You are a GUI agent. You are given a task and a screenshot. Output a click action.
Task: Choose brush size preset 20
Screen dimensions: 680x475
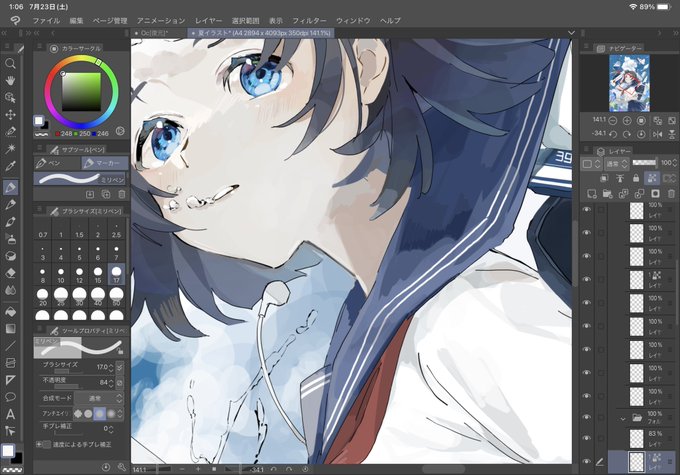tap(42, 298)
